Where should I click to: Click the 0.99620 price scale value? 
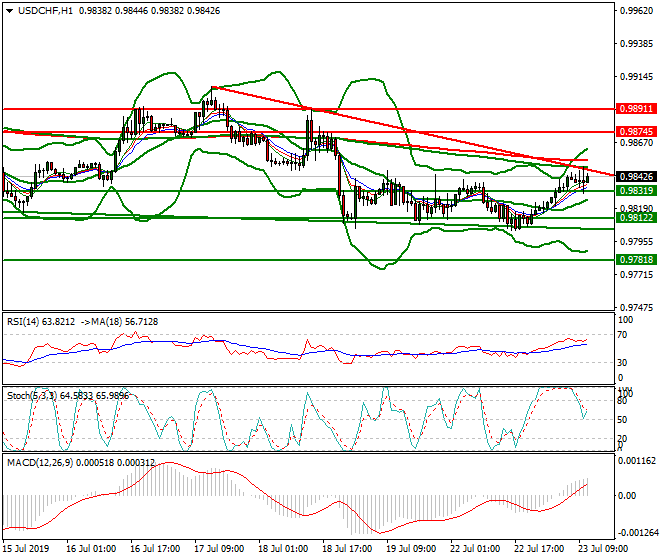(637, 11)
